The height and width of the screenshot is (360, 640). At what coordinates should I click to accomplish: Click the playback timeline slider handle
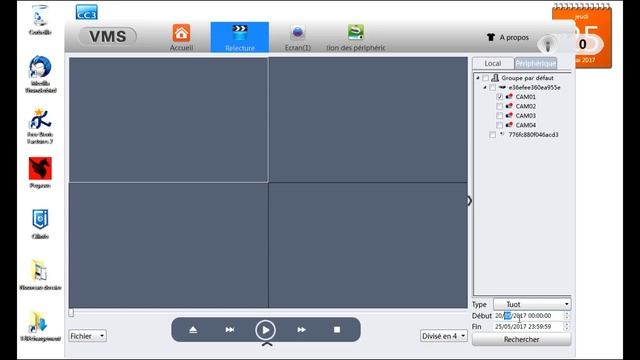(71, 313)
